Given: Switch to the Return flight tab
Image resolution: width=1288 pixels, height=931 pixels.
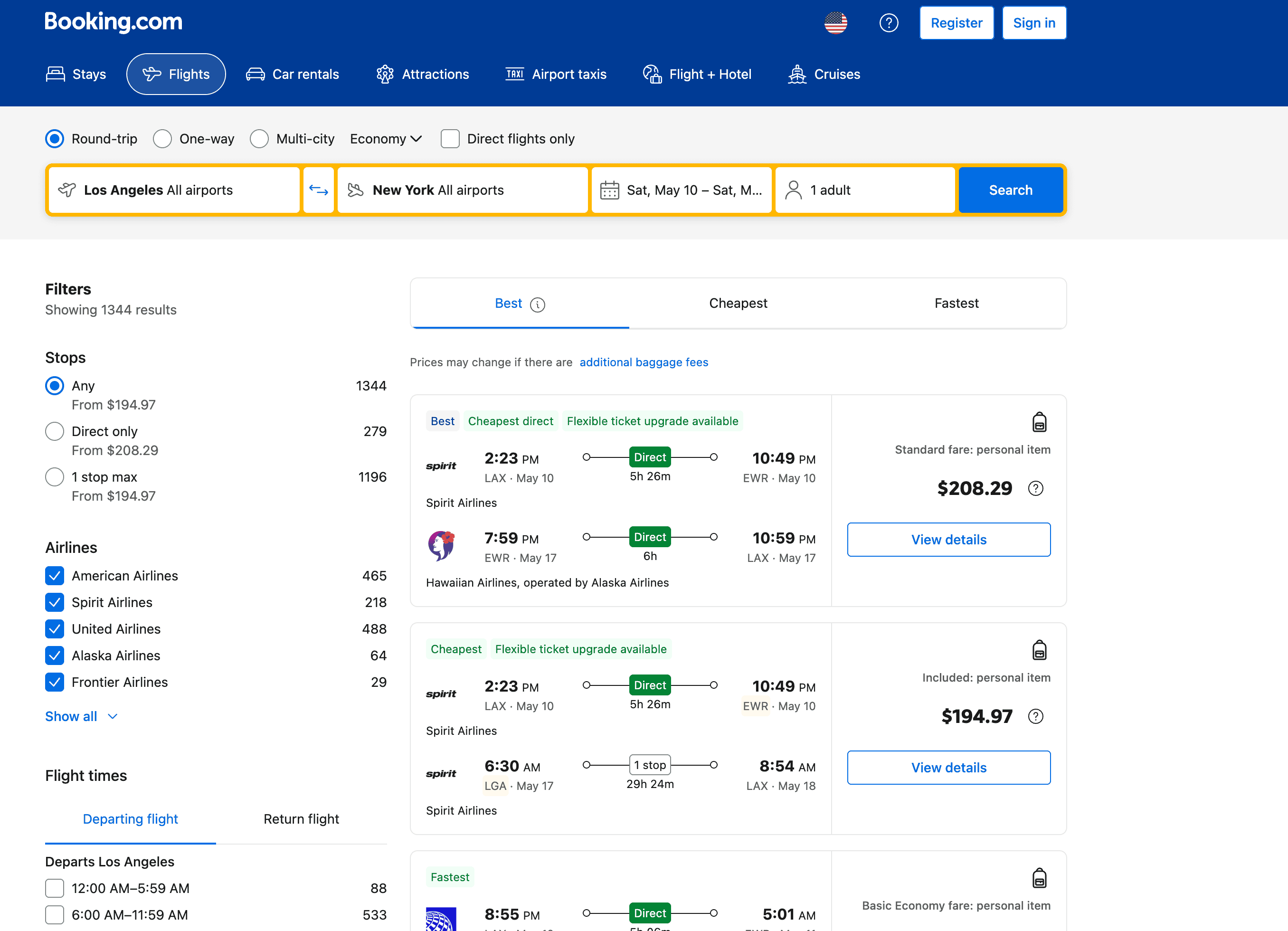Looking at the screenshot, I should coord(301,819).
